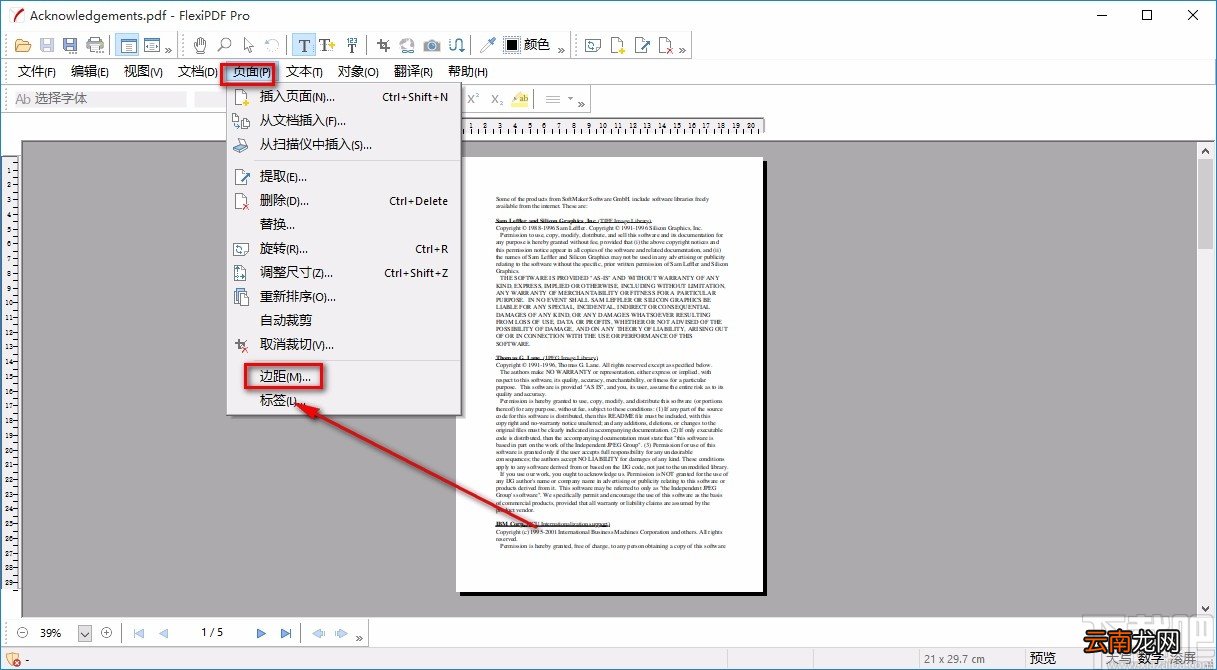Choose 提取(E)... menu entry

[343, 177]
